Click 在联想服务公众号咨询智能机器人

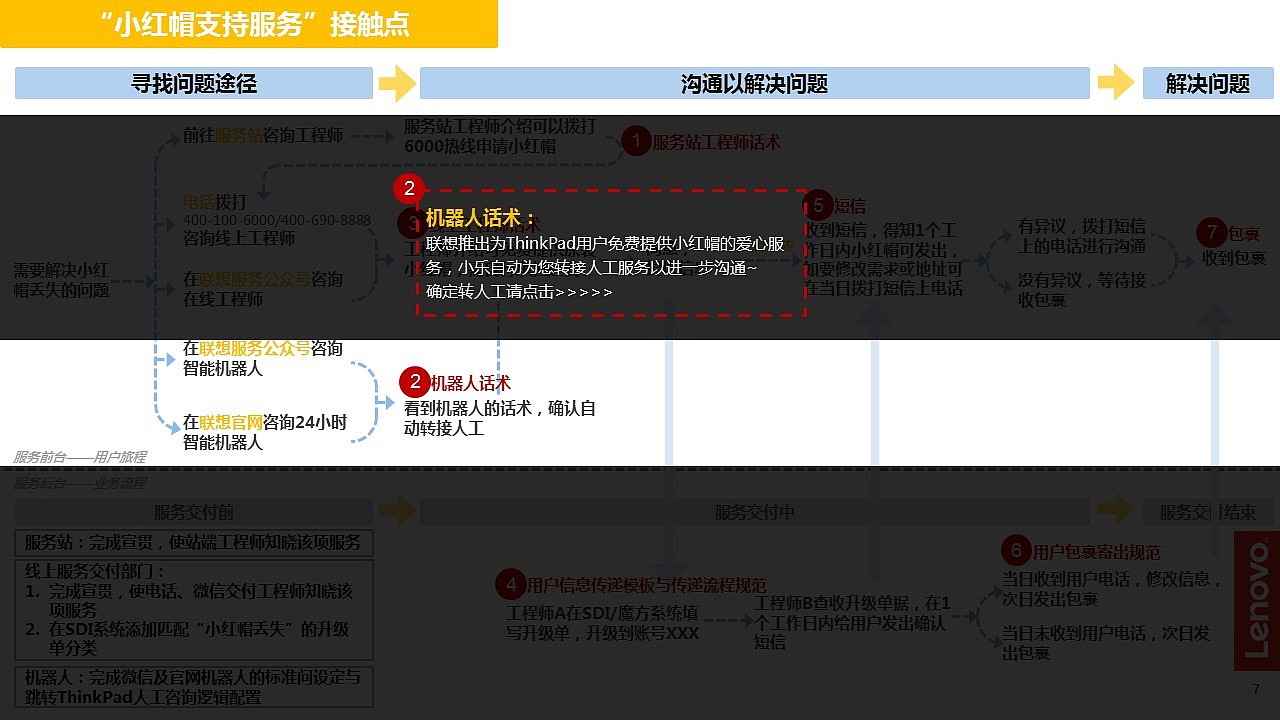click(263, 358)
